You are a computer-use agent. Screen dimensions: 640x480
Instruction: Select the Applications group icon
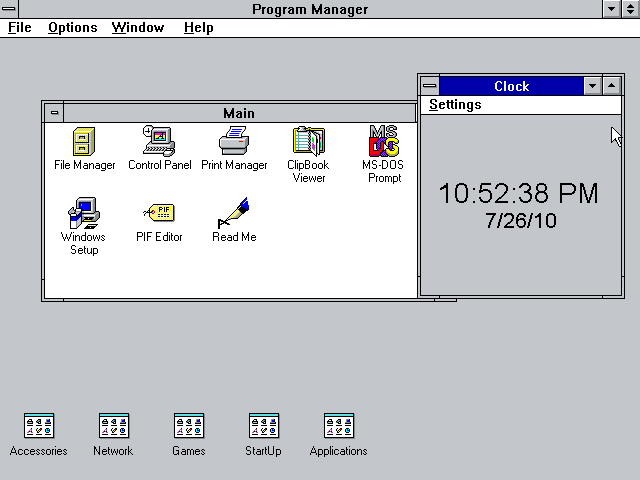[339, 425]
